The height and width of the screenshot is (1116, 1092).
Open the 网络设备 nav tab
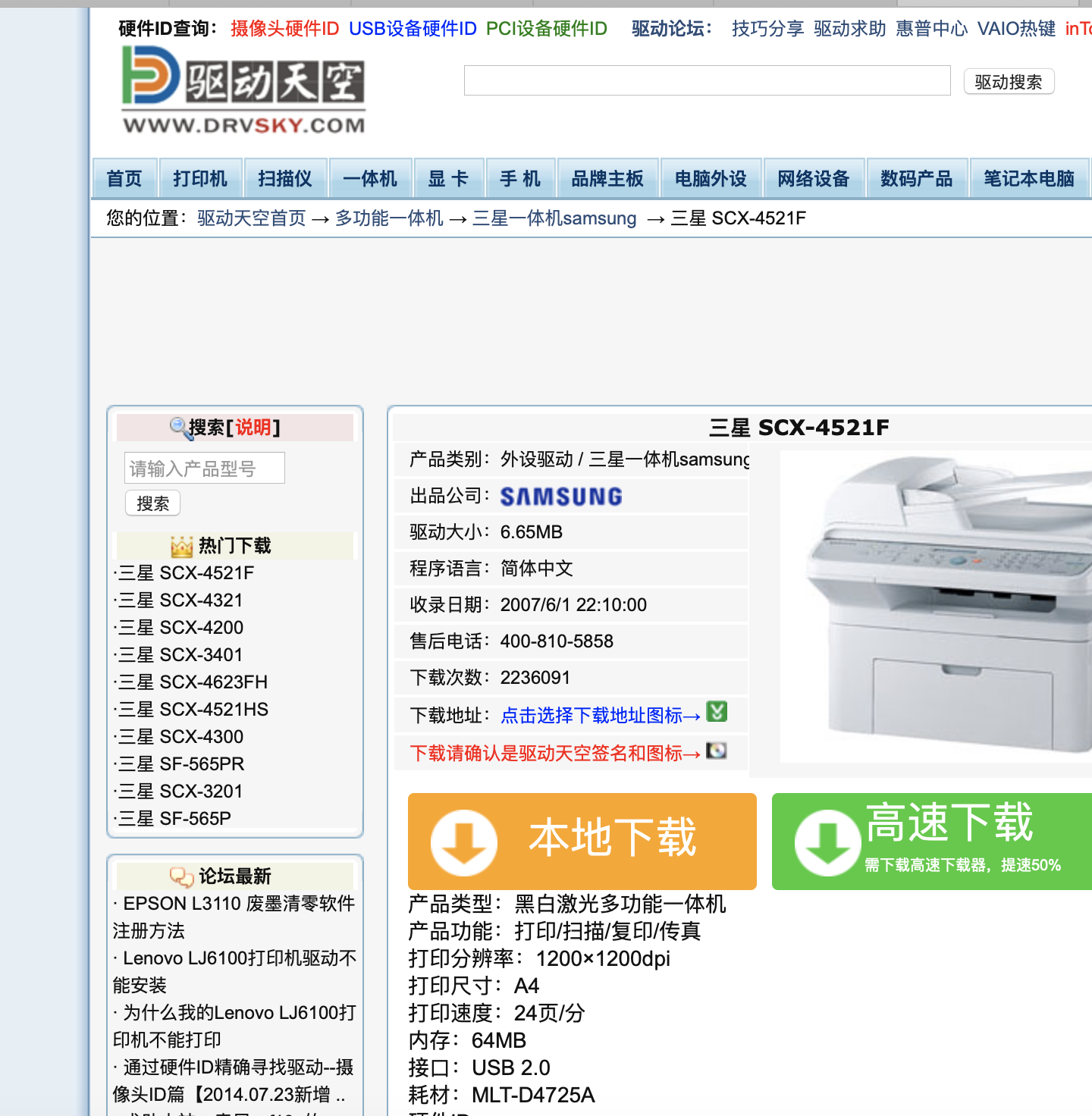coord(814,178)
